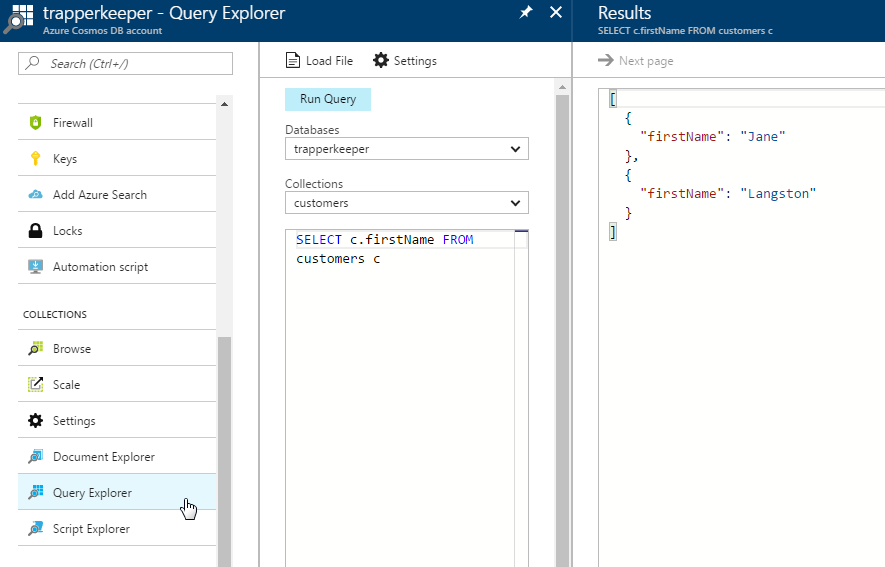Screen dimensions: 885x567
Task: Click the Query Explorer header grid icon
Action: pos(18,18)
